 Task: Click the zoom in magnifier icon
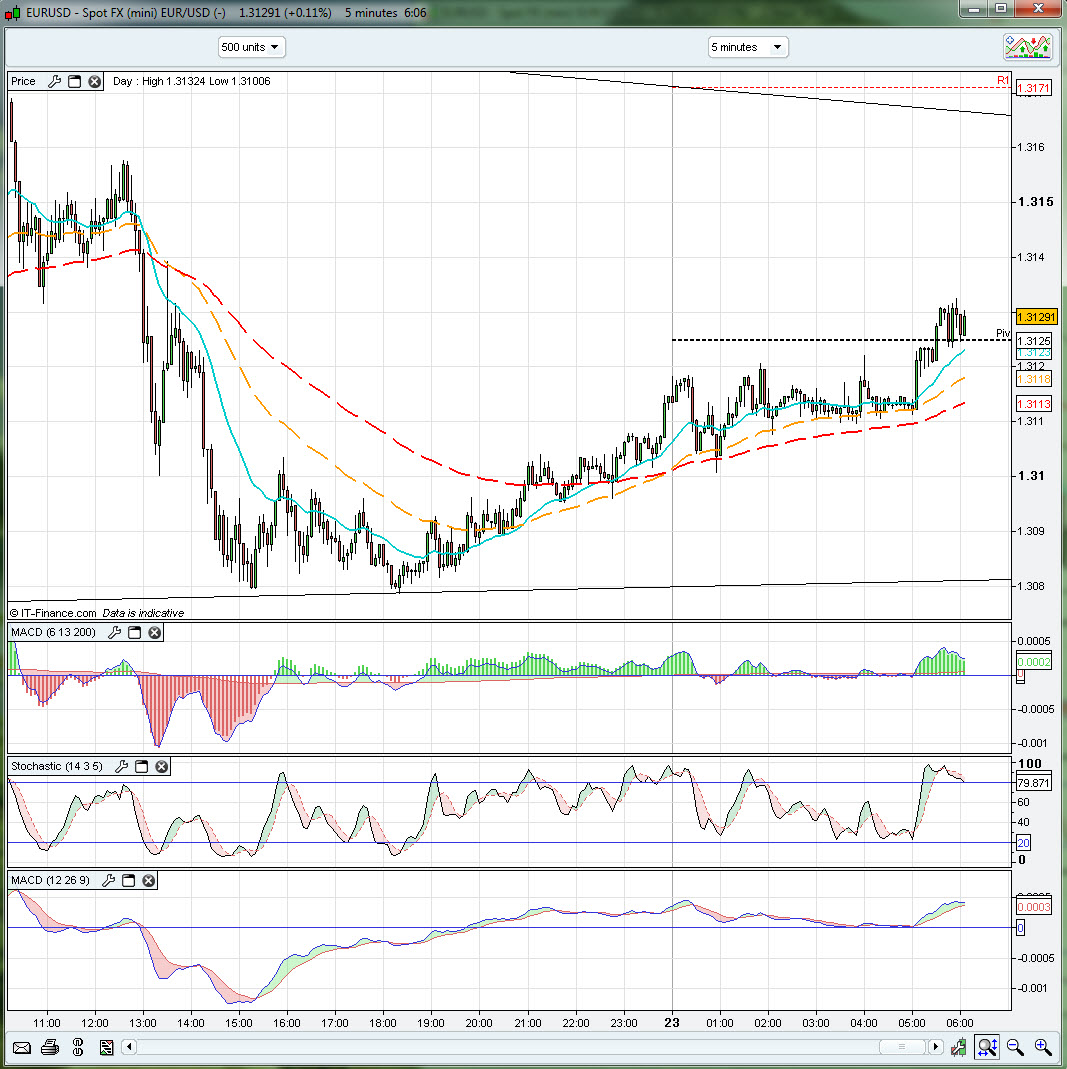pos(1043,1047)
